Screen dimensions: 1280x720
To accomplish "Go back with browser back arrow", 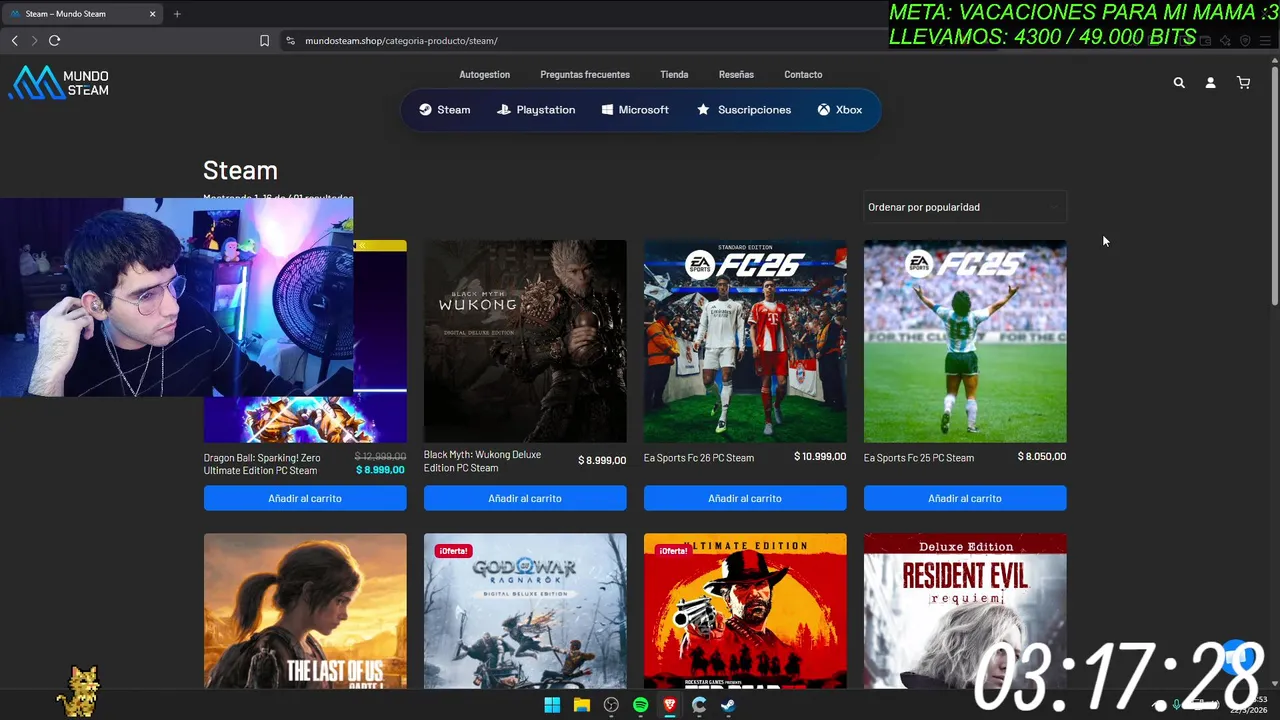I will tap(14, 40).
